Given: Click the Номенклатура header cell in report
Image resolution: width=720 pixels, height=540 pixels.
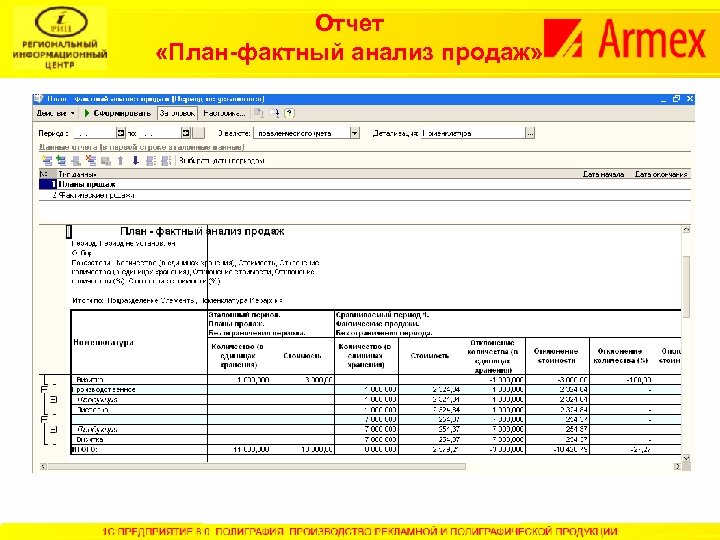Looking at the screenshot, I should click(139, 343).
